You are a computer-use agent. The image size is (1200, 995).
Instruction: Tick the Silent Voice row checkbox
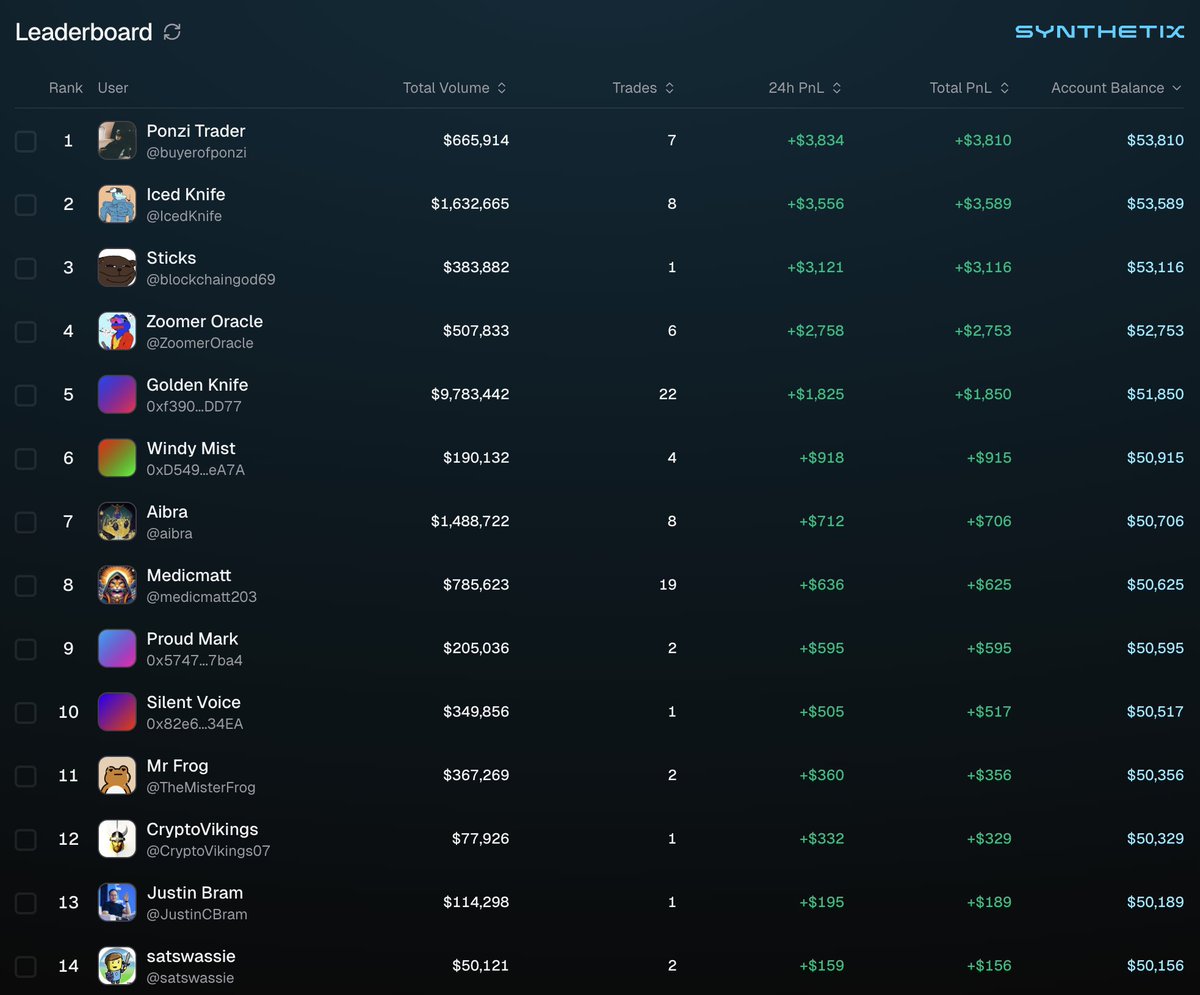[x=26, y=712]
